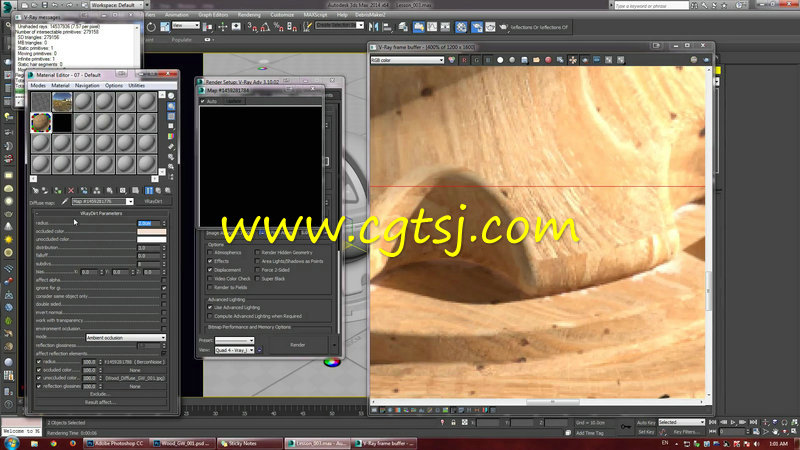
Task: Open Modes menu in Material Editor
Action: tap(38, 86)
